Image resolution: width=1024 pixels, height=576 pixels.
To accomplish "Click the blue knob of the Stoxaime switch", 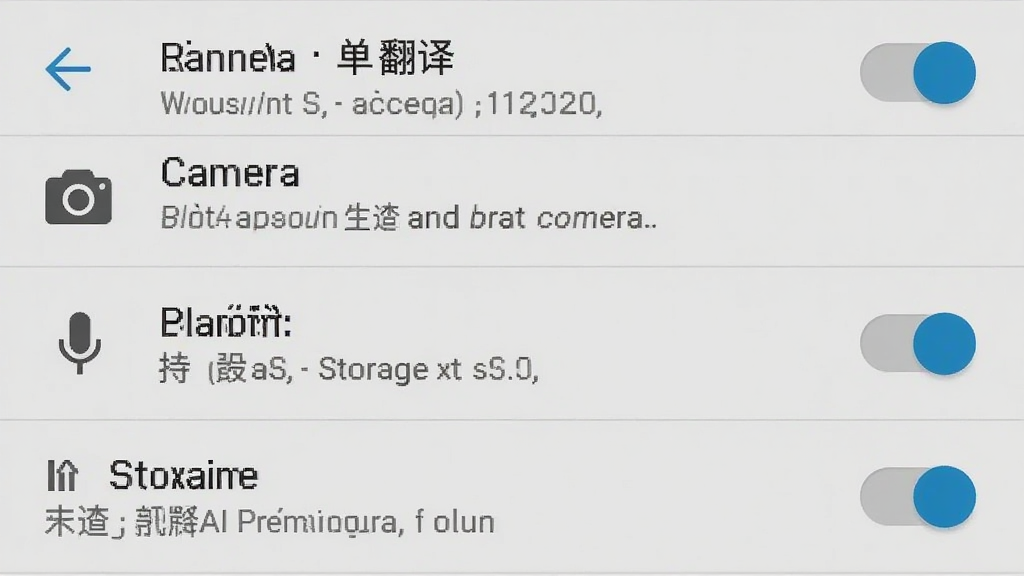I will tap(944, 497).
